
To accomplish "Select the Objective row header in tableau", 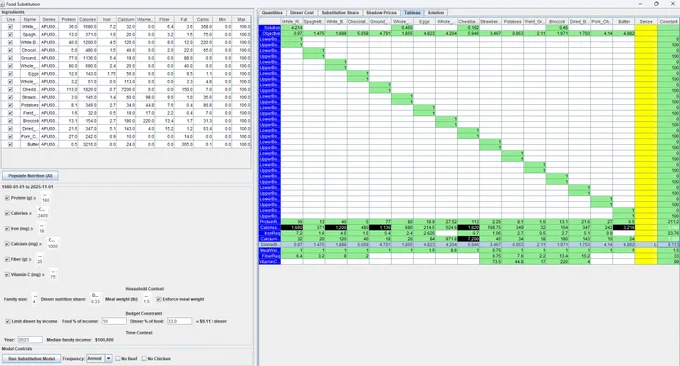I will (270, 33).
